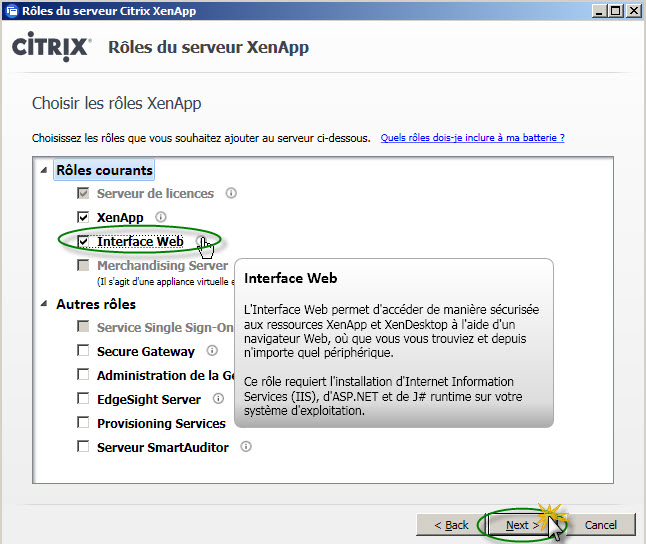Go back with the Back button
The image size is (646, 544).
(x=452, y=525)
